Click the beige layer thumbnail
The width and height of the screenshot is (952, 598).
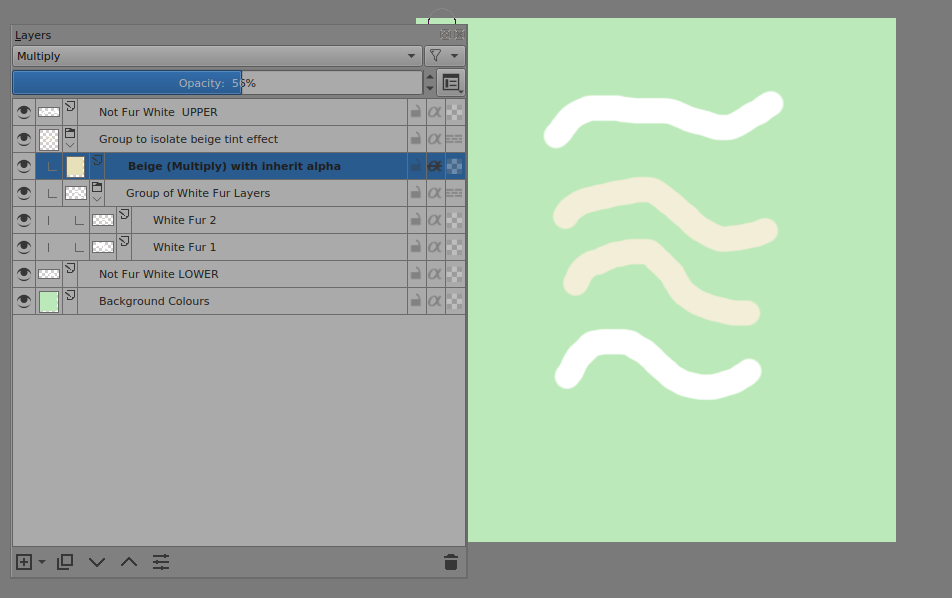[75, 166]
